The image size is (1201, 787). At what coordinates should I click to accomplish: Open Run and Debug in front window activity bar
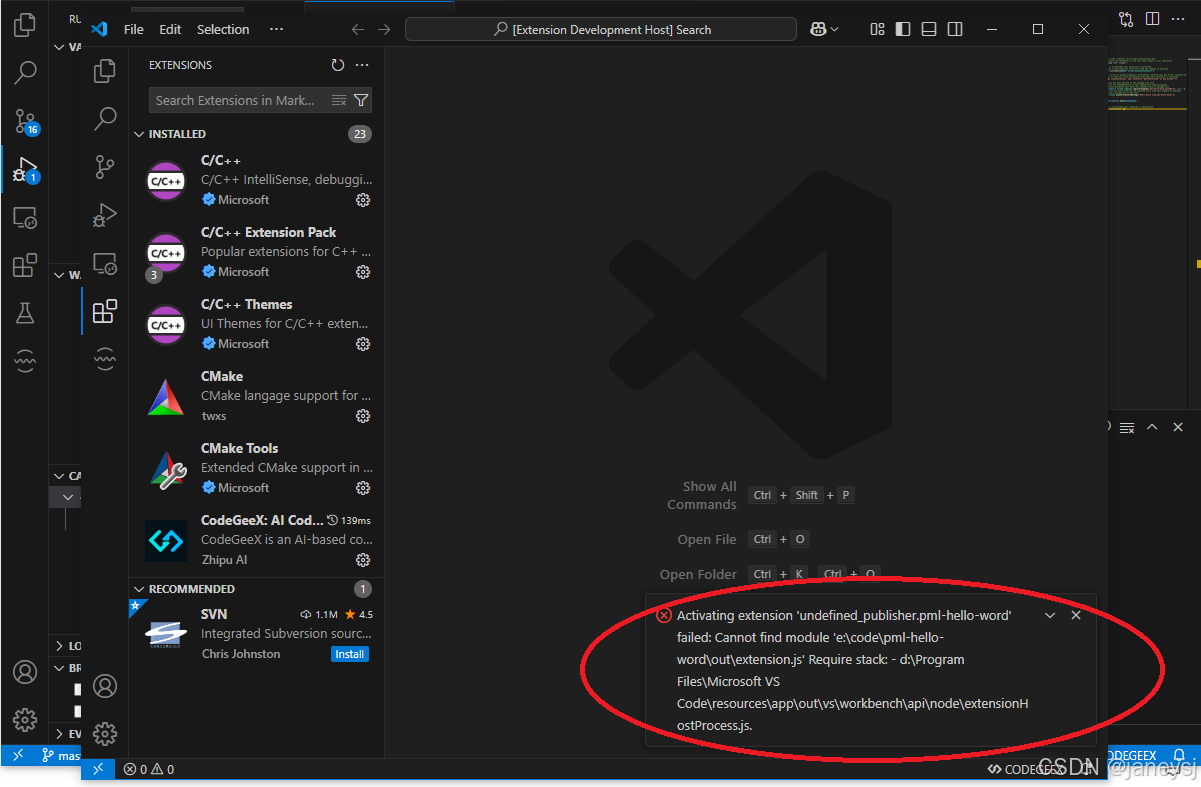105,215
